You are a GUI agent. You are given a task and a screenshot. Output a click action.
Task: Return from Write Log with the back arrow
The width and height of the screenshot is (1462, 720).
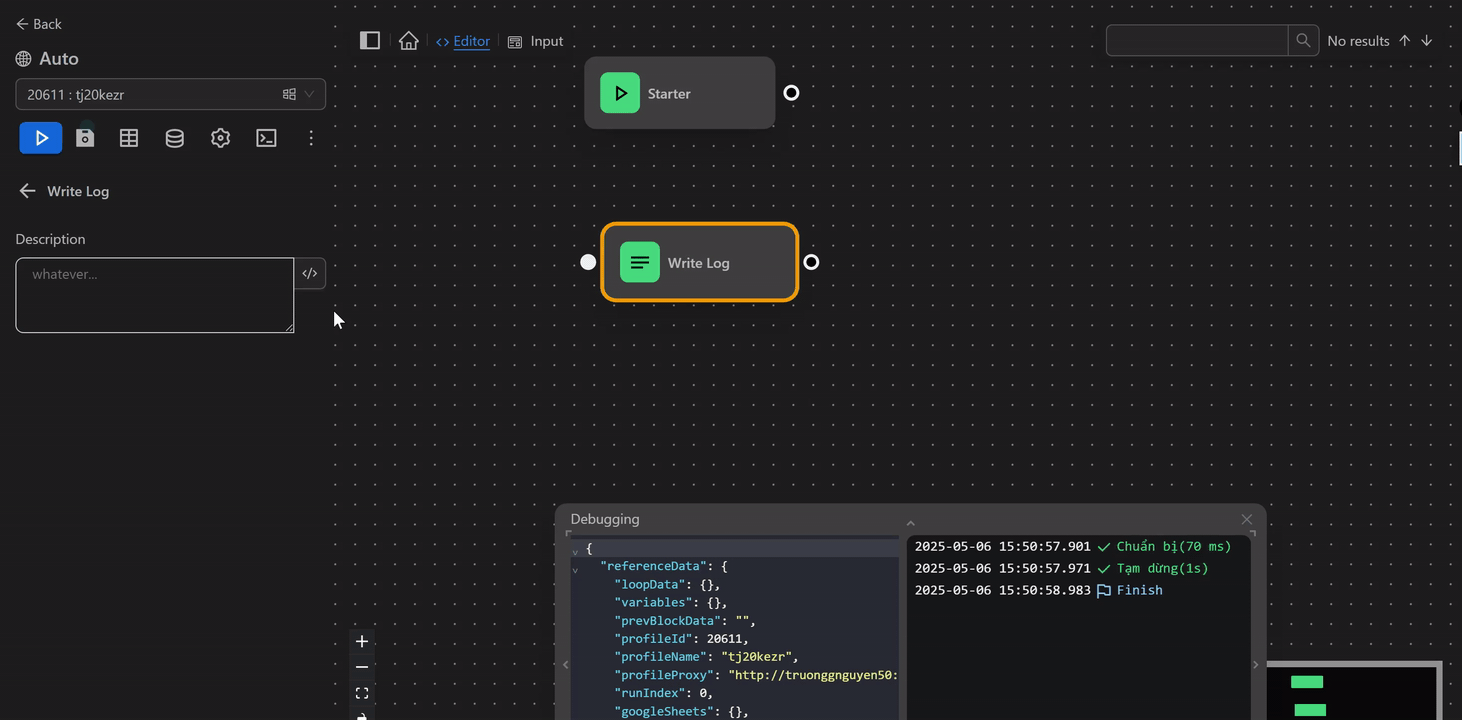[27, 191]
